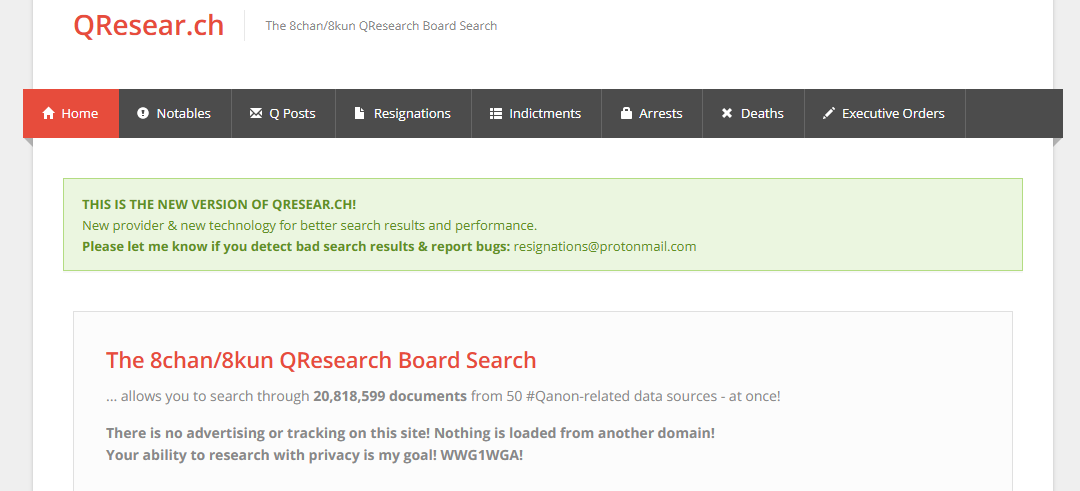This screenshot has height=491, width=1080.
Task: Click the QResear.ch site logo
Action: click(149, 25)
